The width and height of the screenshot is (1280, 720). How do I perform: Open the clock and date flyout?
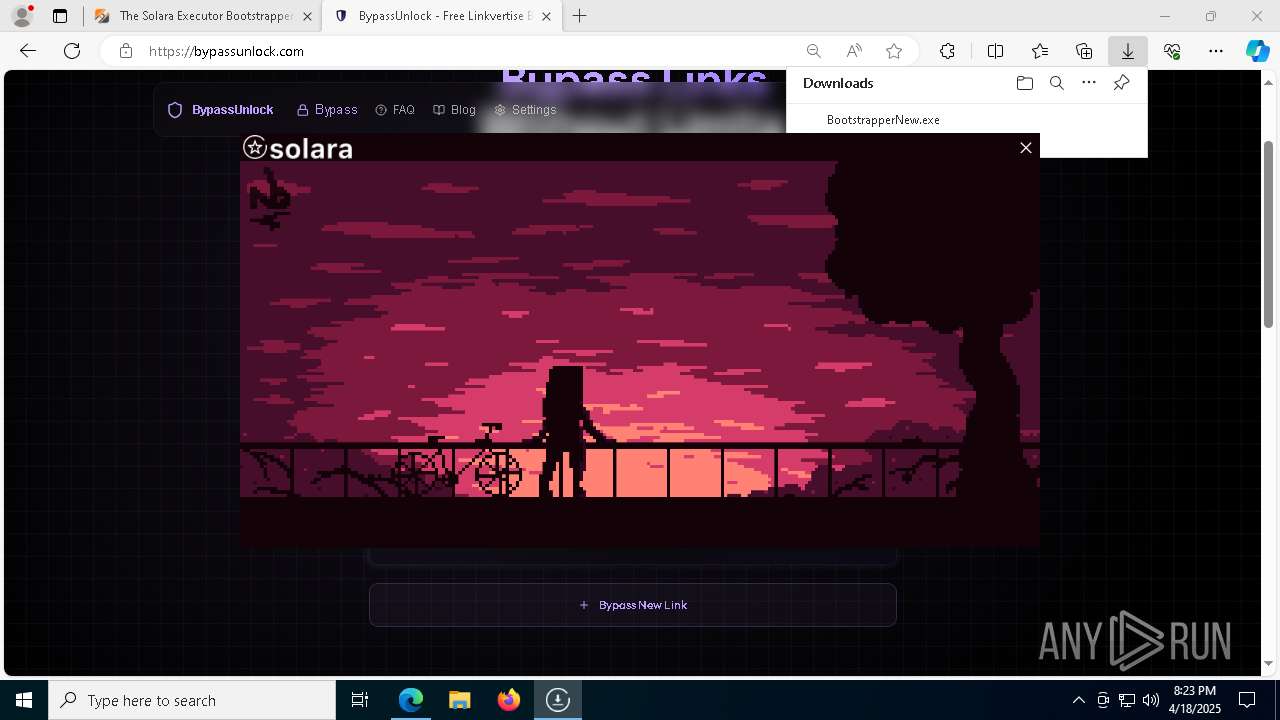click(x=1194, y=700)
